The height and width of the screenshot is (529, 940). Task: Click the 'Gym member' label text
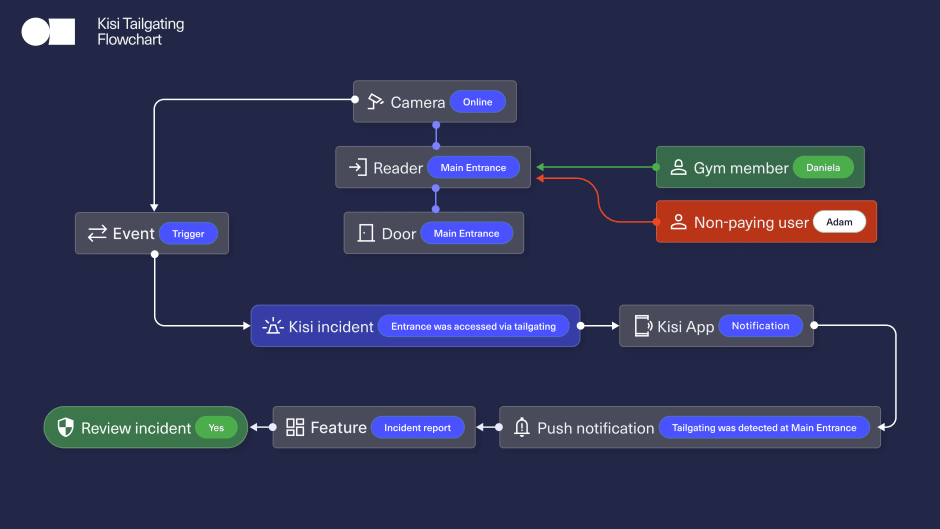(x=741, y=169)
